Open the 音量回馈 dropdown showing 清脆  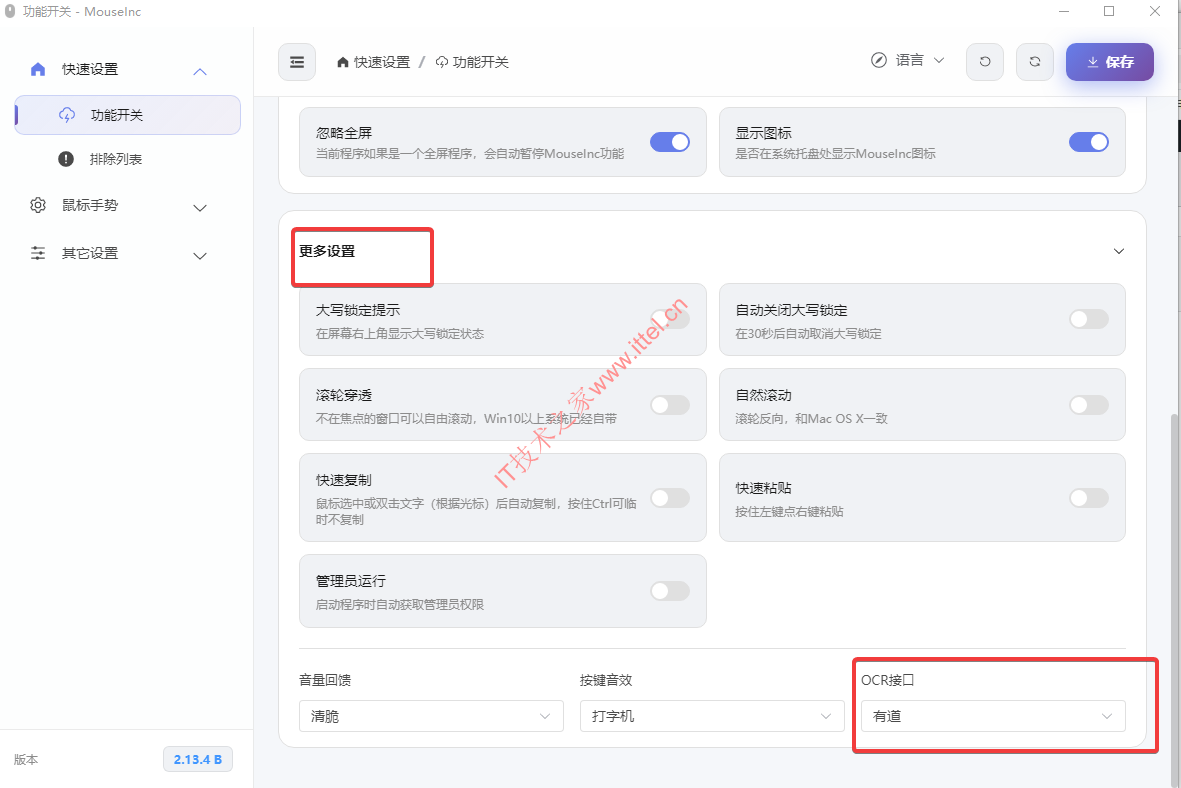click(431, 716)
